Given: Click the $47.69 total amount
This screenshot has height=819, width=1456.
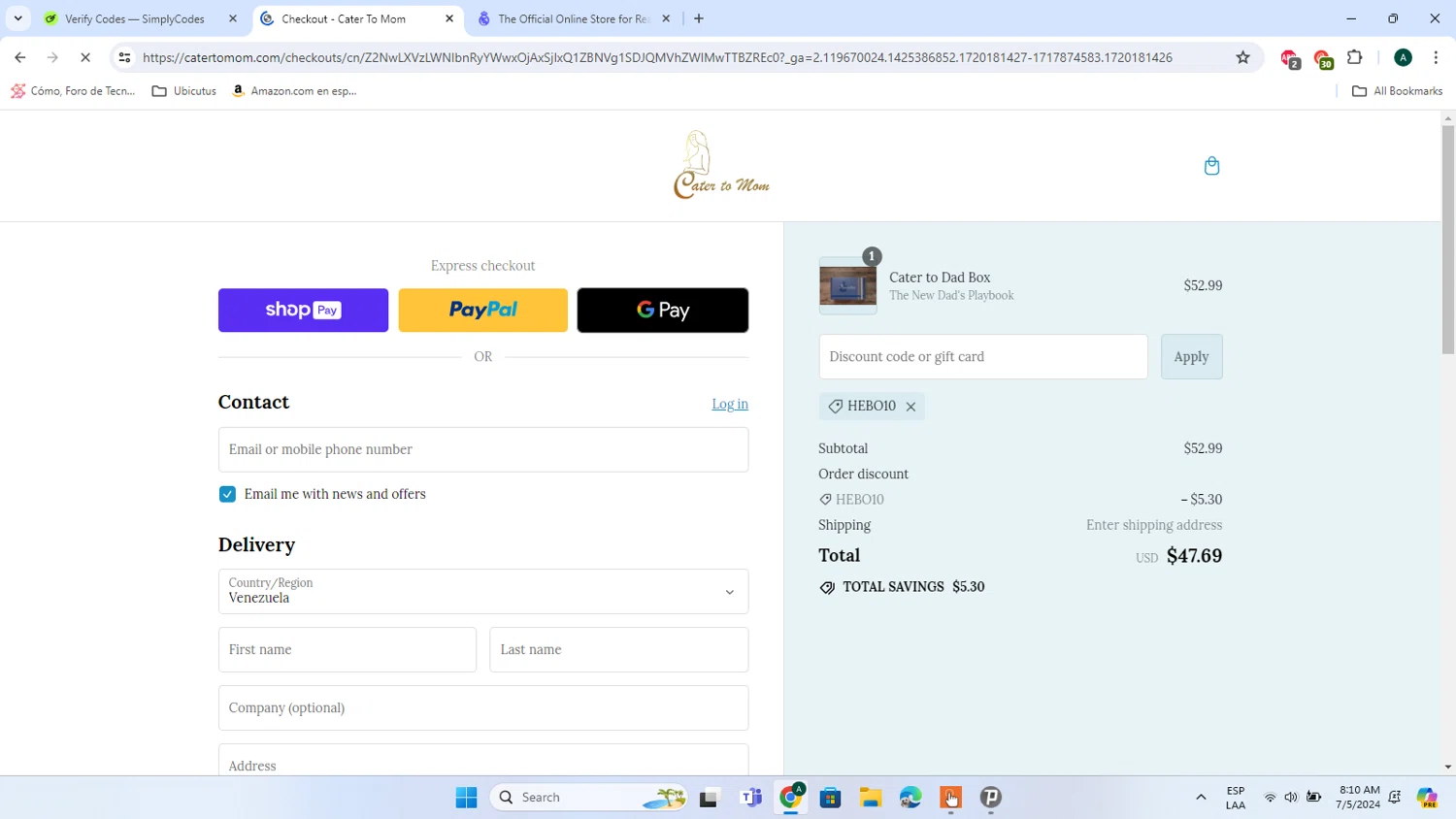Looking at the screenshot, I should 1194,556.
